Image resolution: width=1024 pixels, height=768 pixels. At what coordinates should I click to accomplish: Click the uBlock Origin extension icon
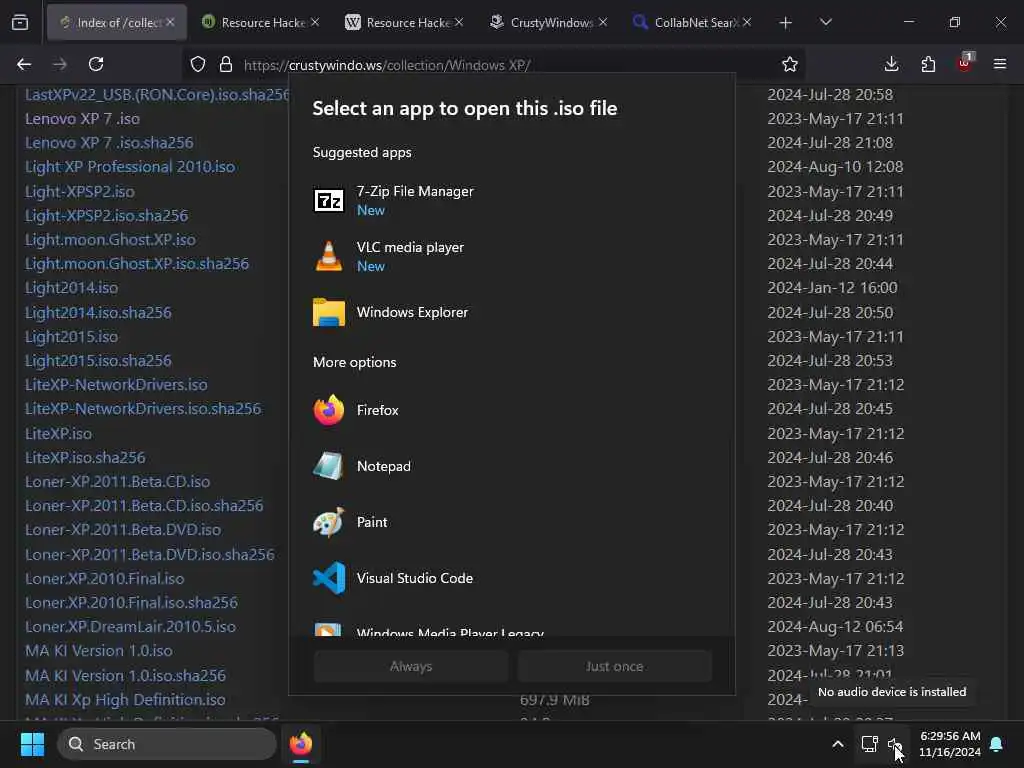click(x=965, y=63)
